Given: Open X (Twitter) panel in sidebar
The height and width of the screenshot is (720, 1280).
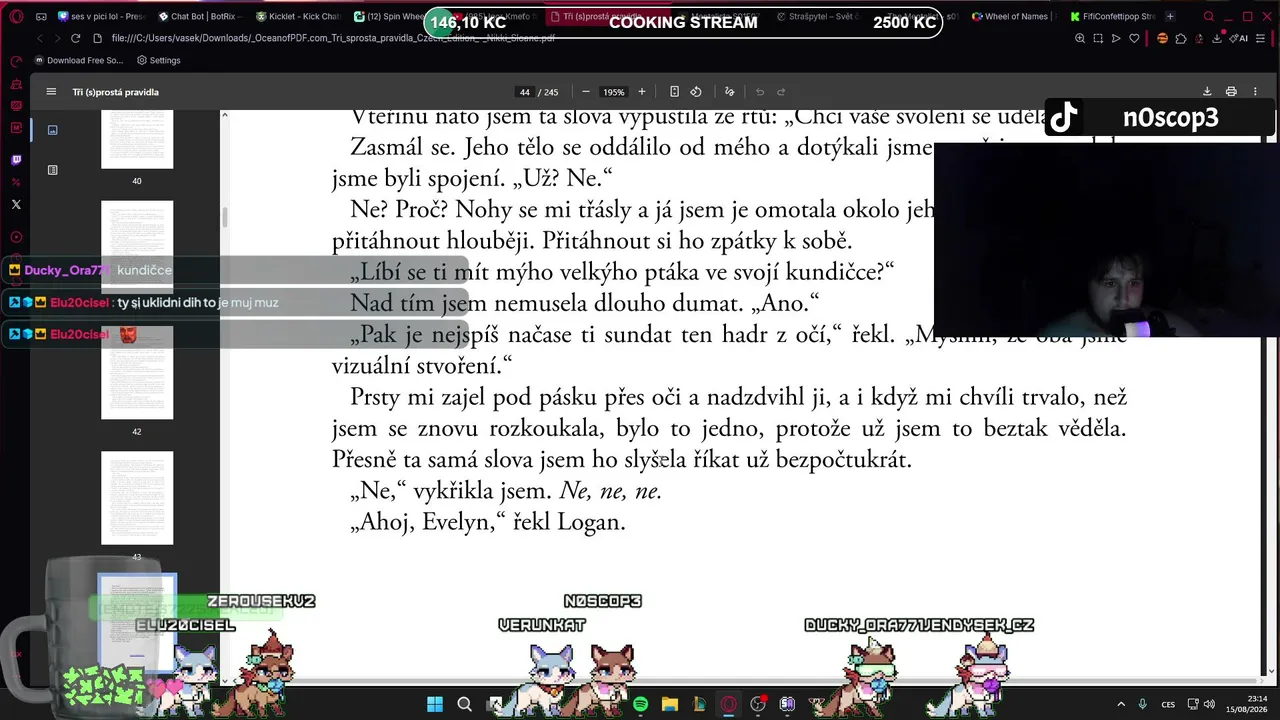Looking at the screenshot, I should coord(16,205).
